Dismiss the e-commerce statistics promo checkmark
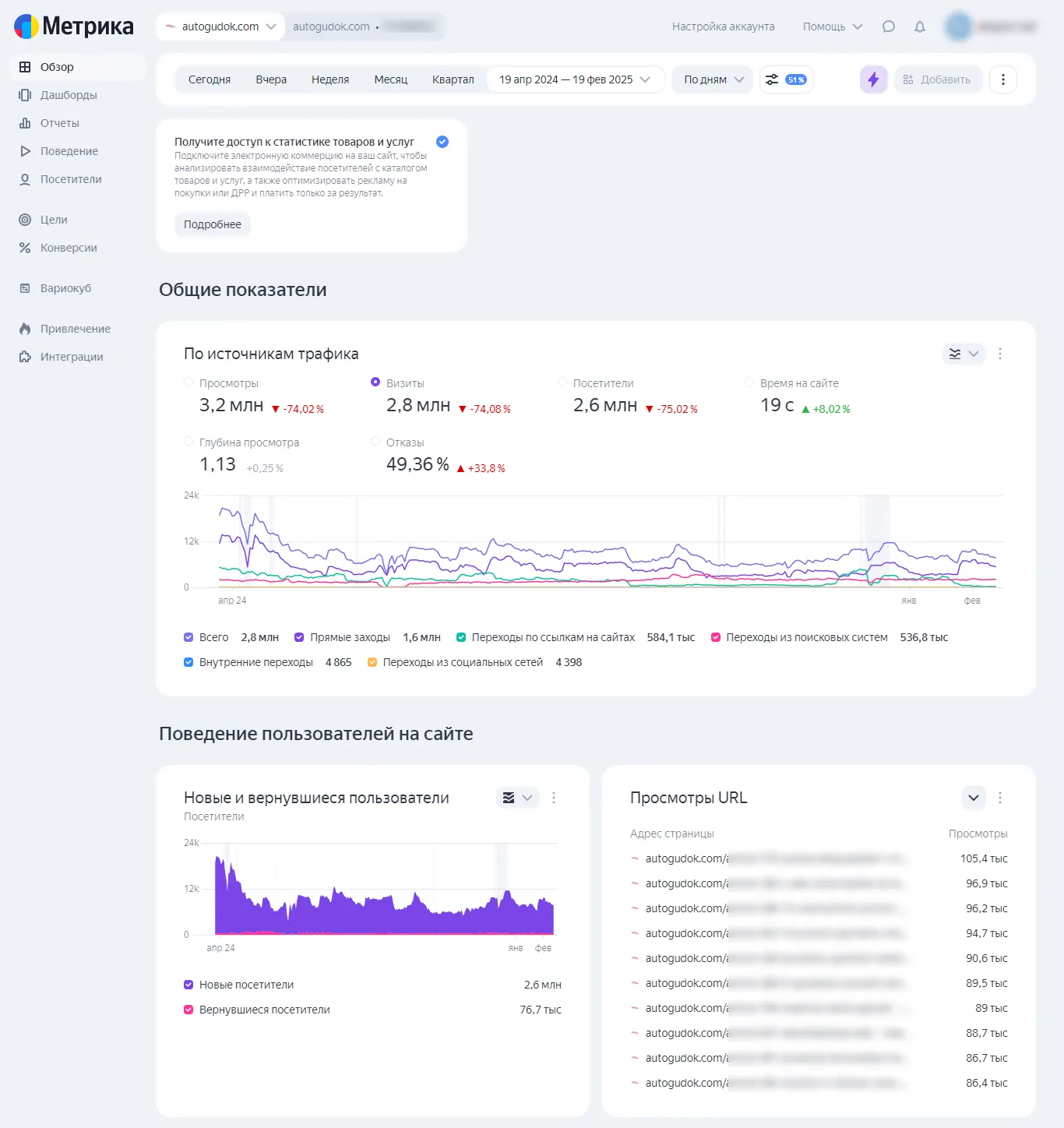Image resolution: width=1064 pixels, height=1128 pixels. (442, 142)
